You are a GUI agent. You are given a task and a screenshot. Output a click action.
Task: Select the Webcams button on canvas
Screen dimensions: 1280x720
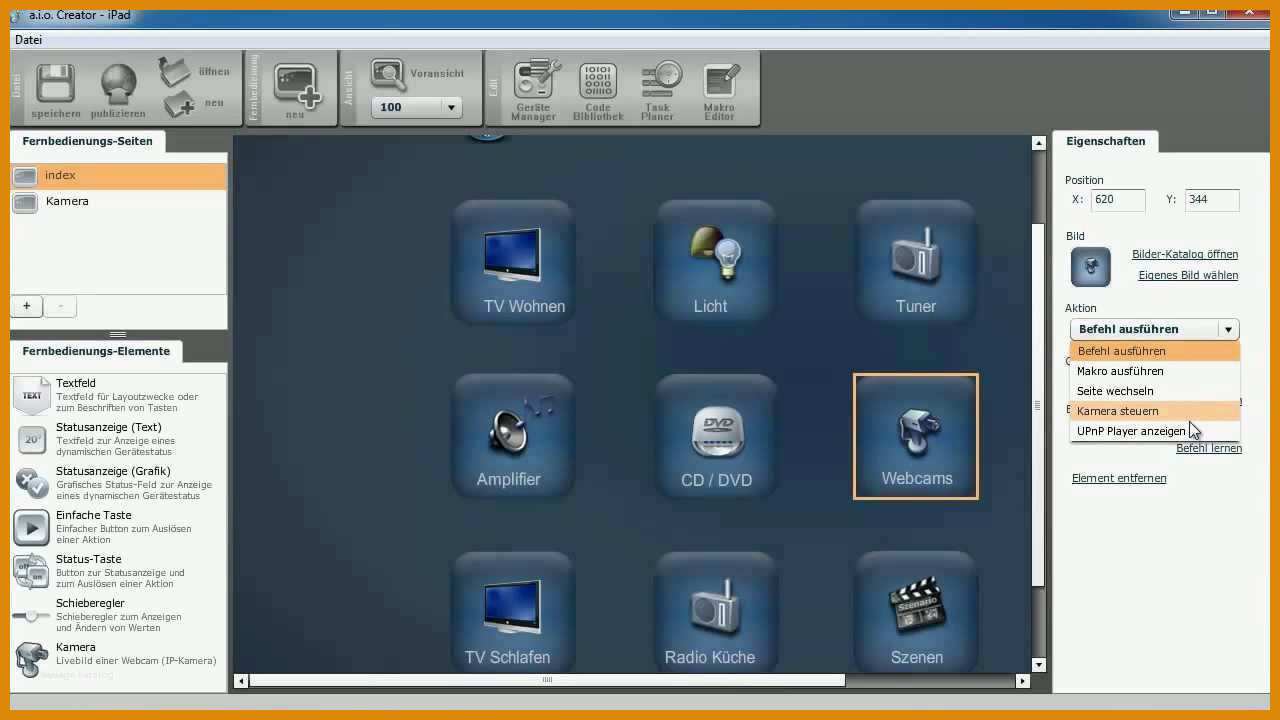pos(916,436)
